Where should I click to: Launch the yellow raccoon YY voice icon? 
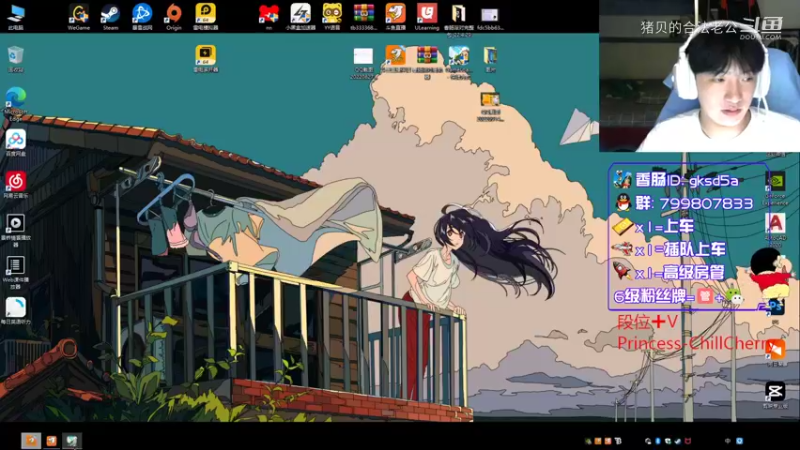(x=332, y=17)
